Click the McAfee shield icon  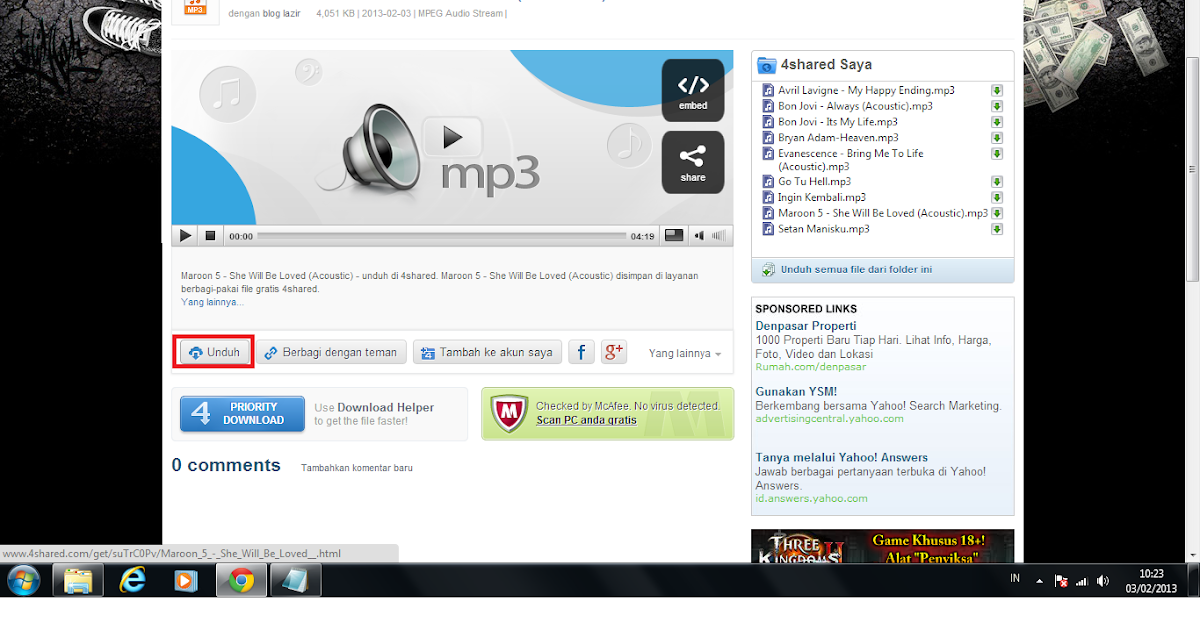point(509,413)
